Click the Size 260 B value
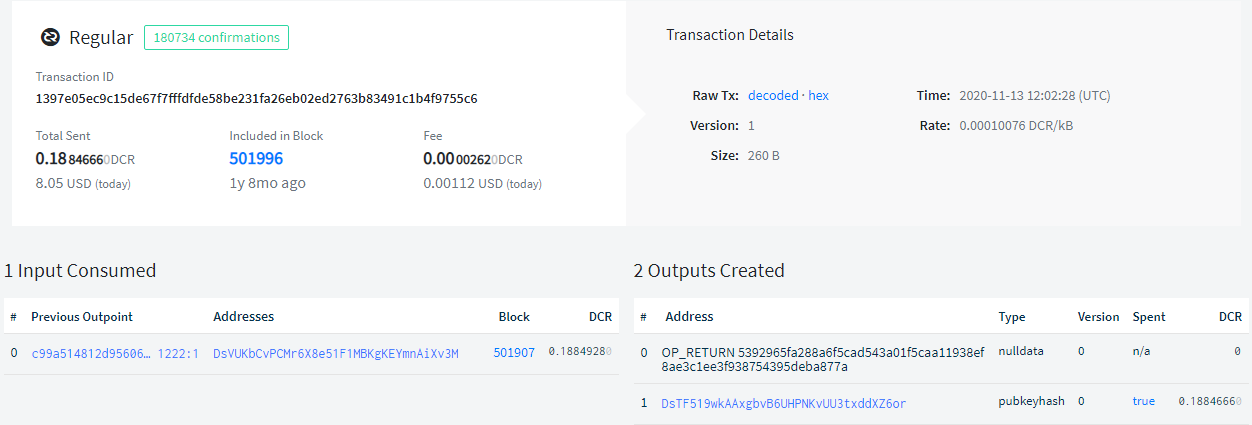This screenshot has height=425, width=1252. coord(764,156)
